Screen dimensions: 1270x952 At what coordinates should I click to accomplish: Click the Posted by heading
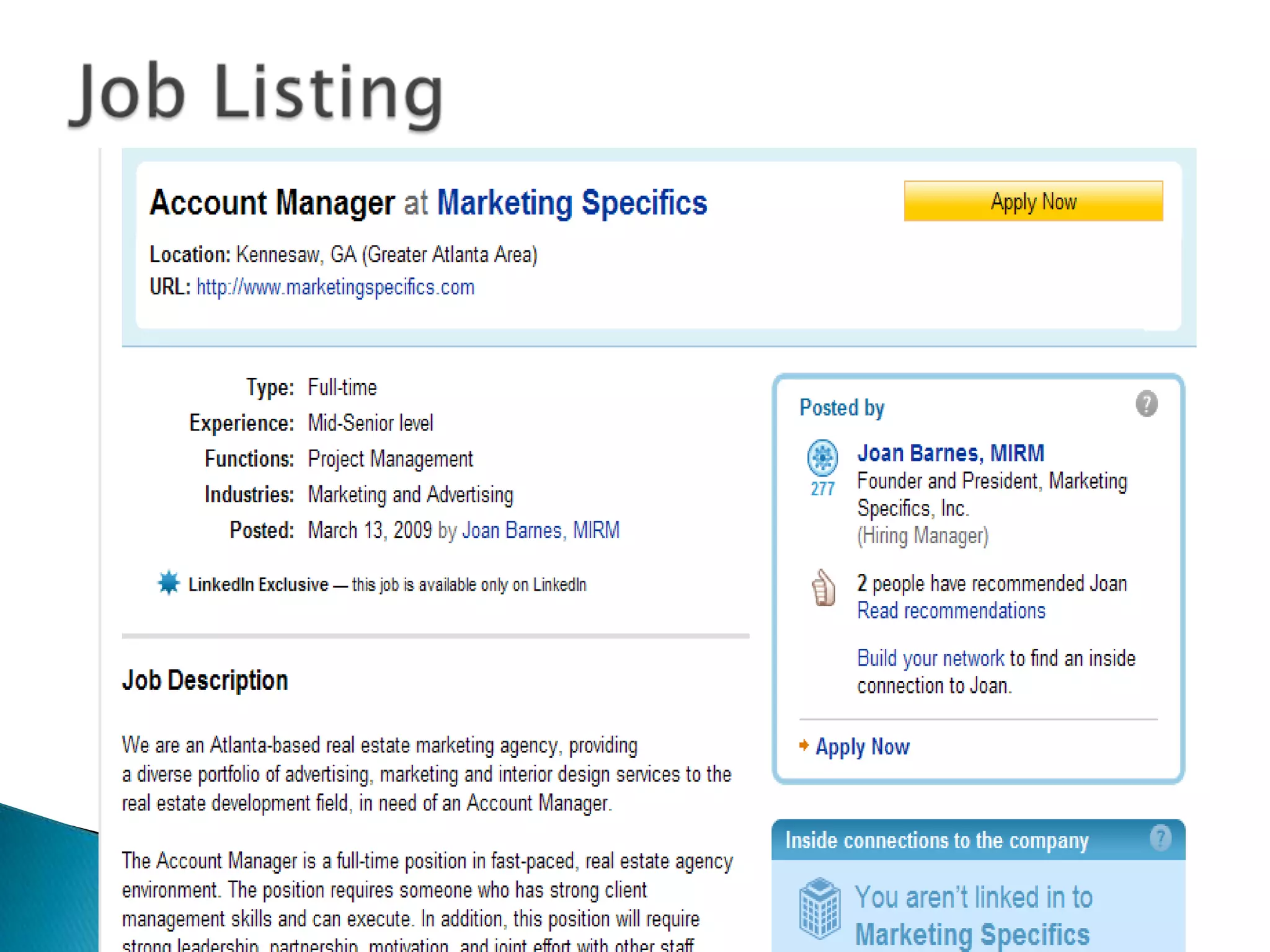click(x=841, y=408)
